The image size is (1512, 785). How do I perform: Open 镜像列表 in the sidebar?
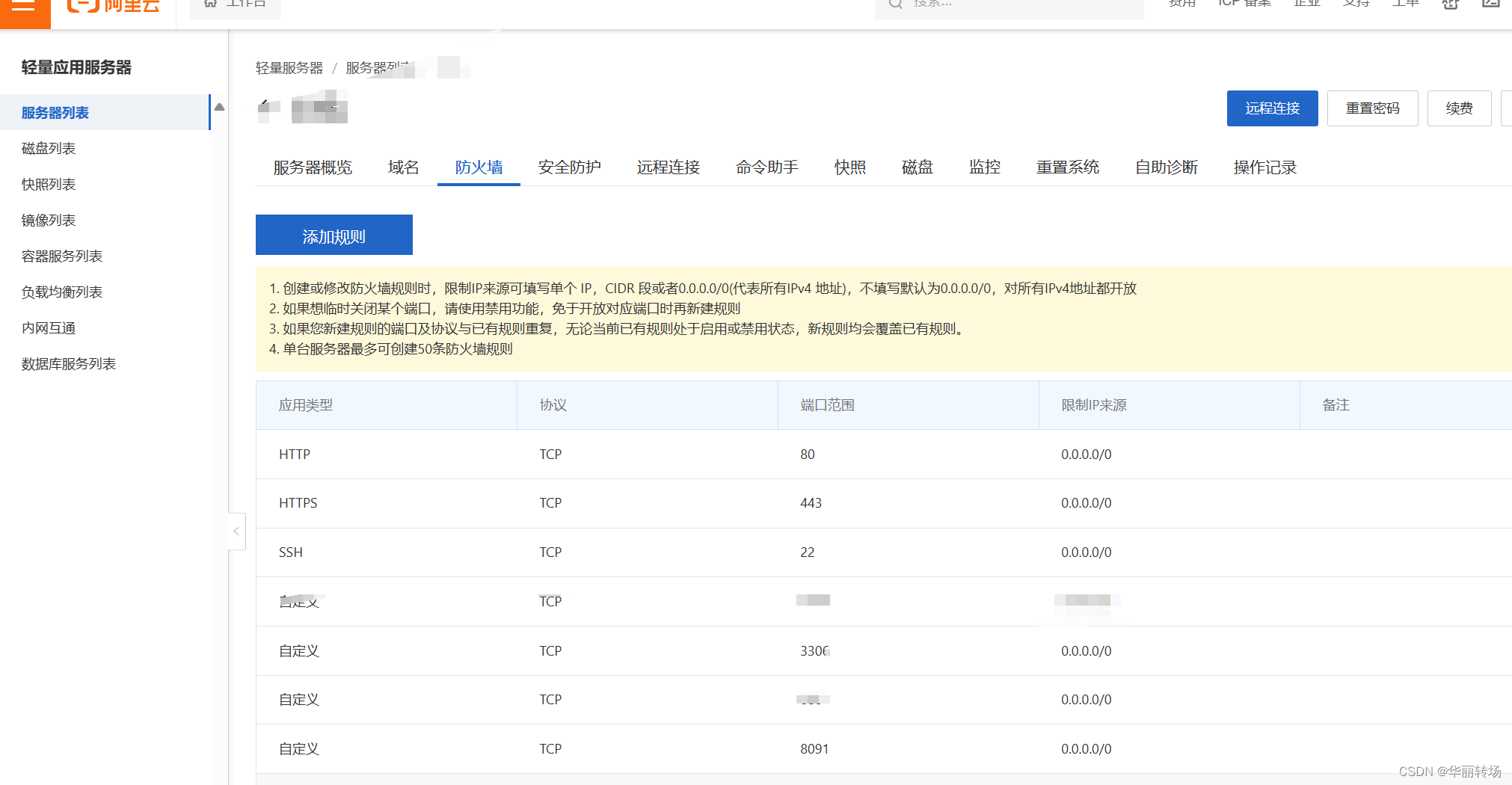pyautogui.click(x=49, y=221)
